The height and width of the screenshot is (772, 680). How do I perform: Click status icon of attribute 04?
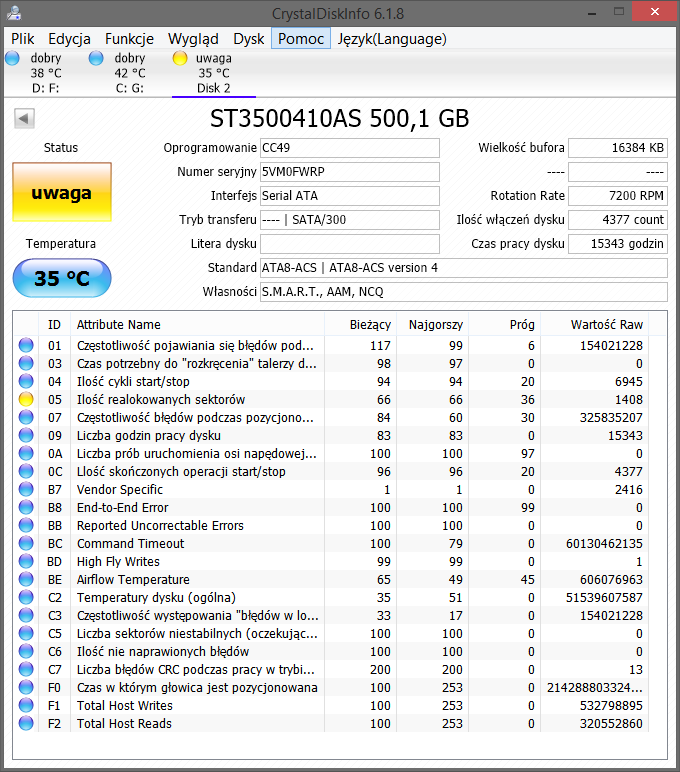tap(26, 381)
